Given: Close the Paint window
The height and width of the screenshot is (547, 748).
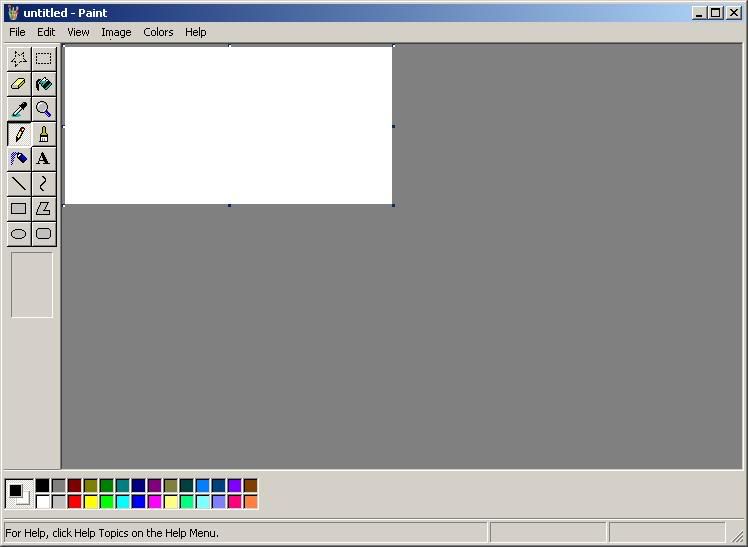Looking at the screenshot, I should click(x=733, y=13).
